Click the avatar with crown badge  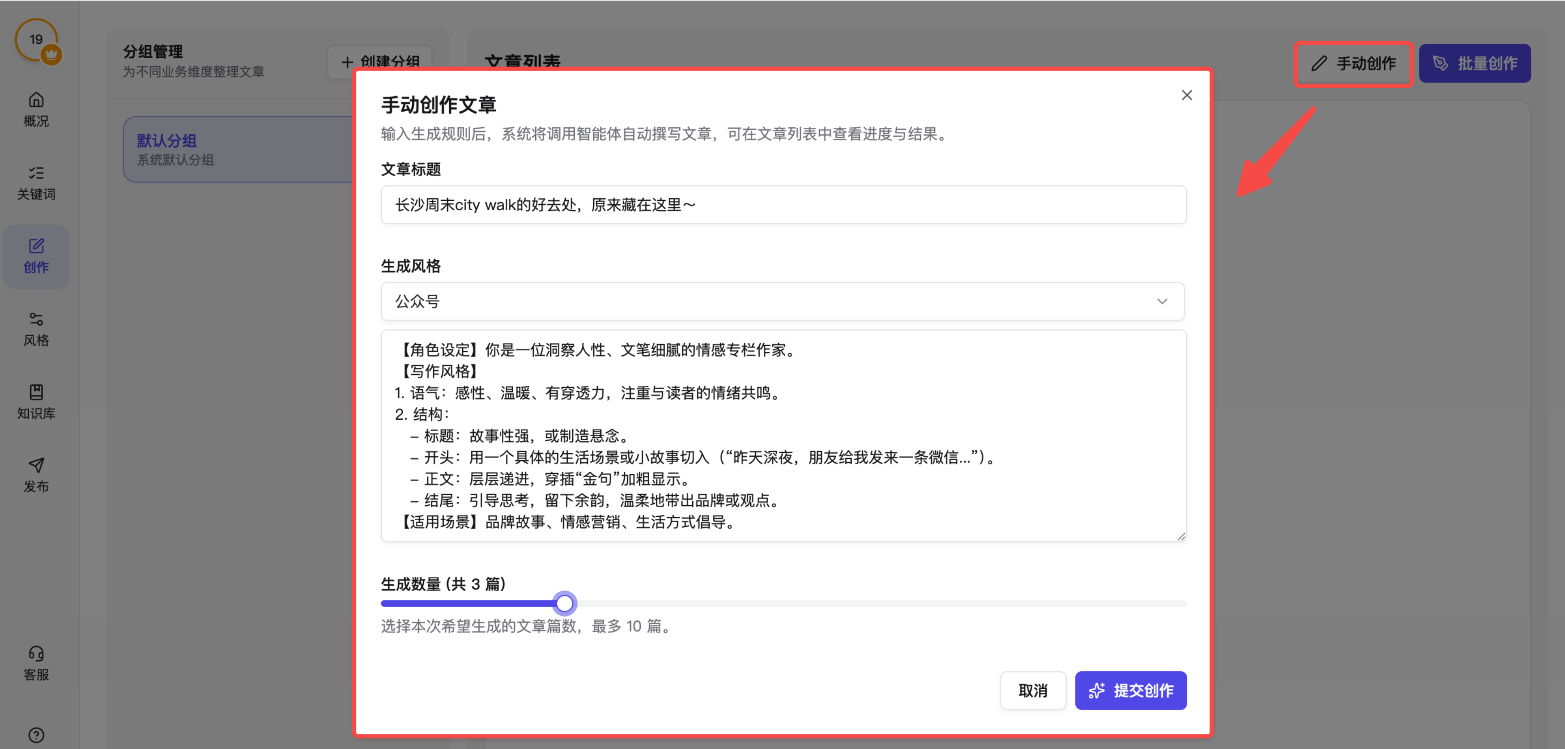(x=37, y=41)
